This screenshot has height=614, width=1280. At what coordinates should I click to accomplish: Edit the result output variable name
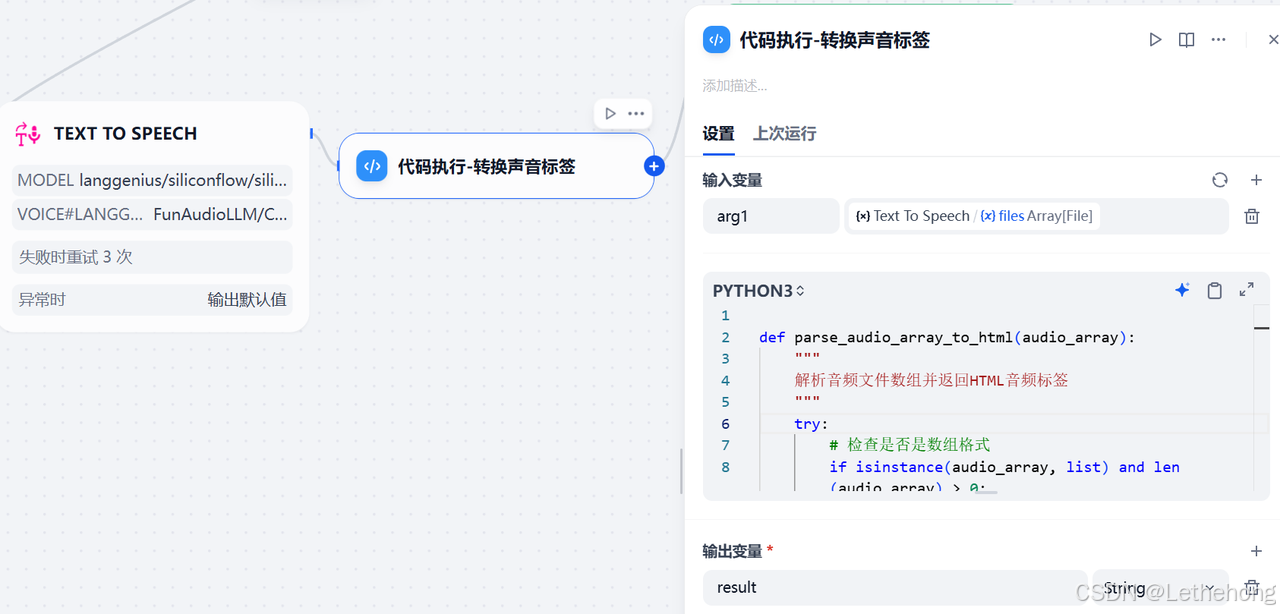click(894, 588)
